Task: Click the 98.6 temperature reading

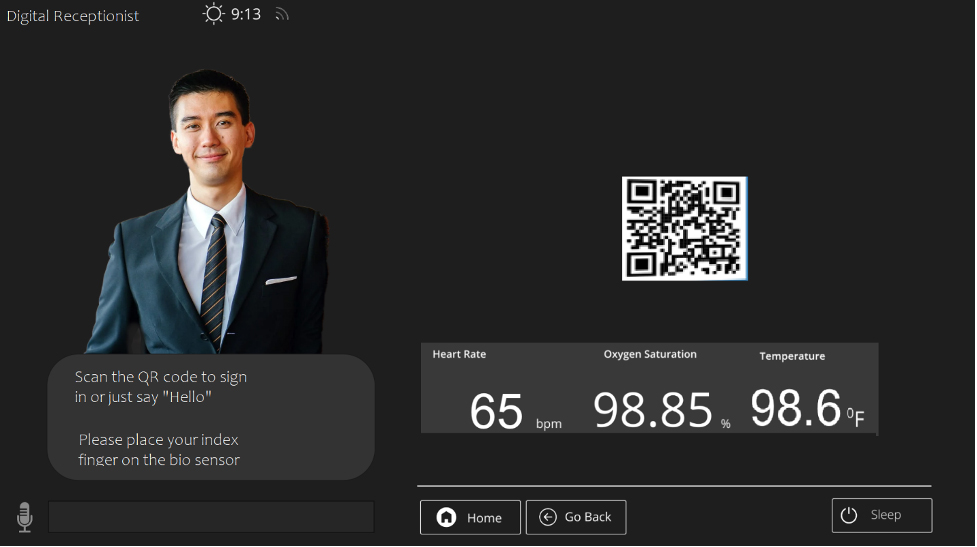Action: (x=796, y=408)
